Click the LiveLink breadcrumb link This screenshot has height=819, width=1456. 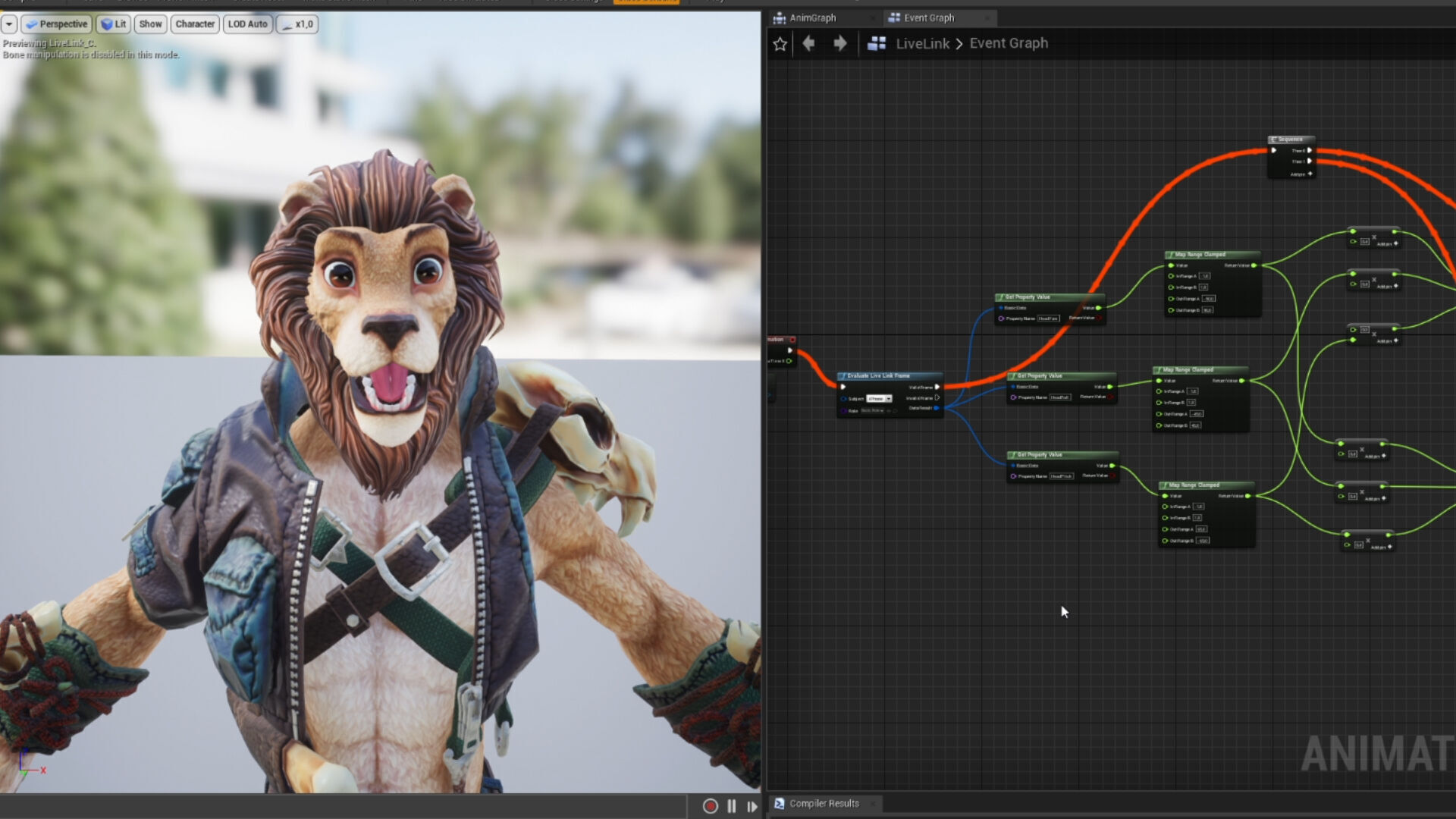(922, 44)
